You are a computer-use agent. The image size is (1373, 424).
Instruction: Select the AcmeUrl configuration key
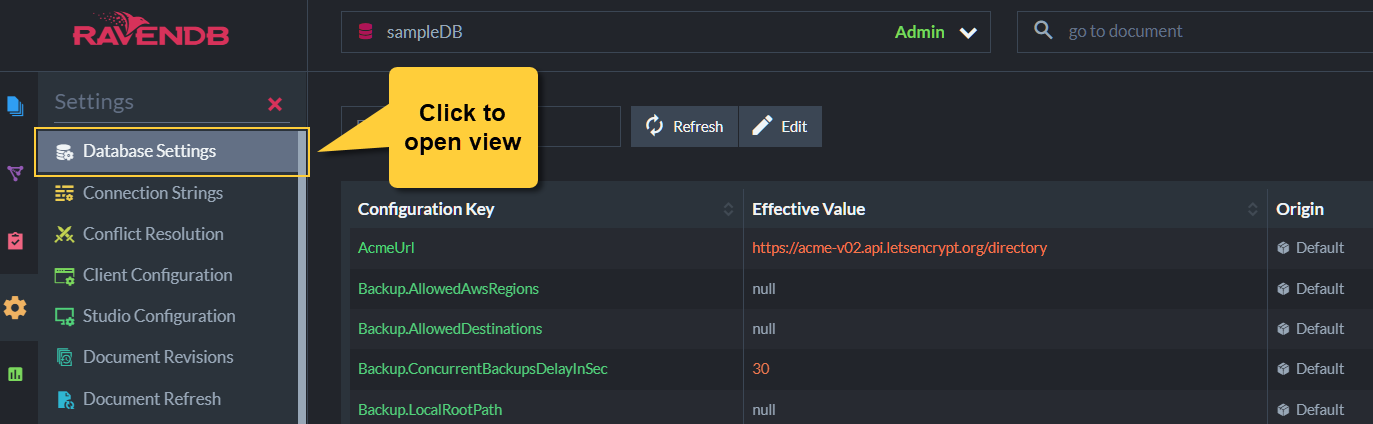point(386,248)
